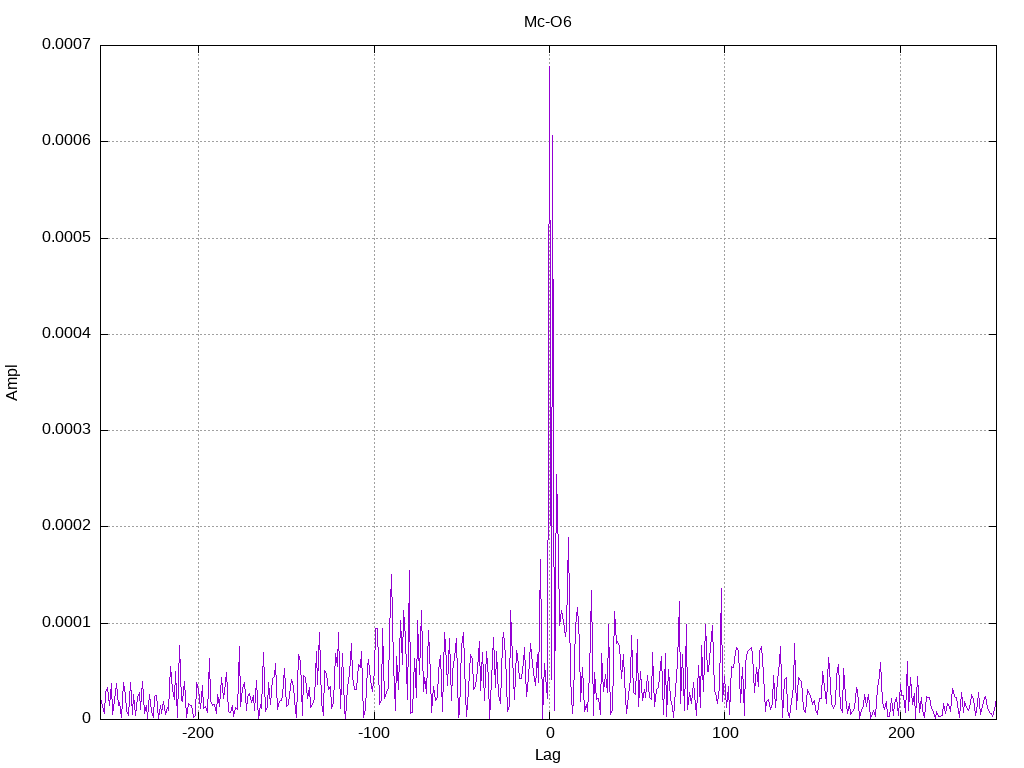Click the 0.0001 y-axis tick label
This screenshot has height=768, width=1024.
(x=67, y=622)
